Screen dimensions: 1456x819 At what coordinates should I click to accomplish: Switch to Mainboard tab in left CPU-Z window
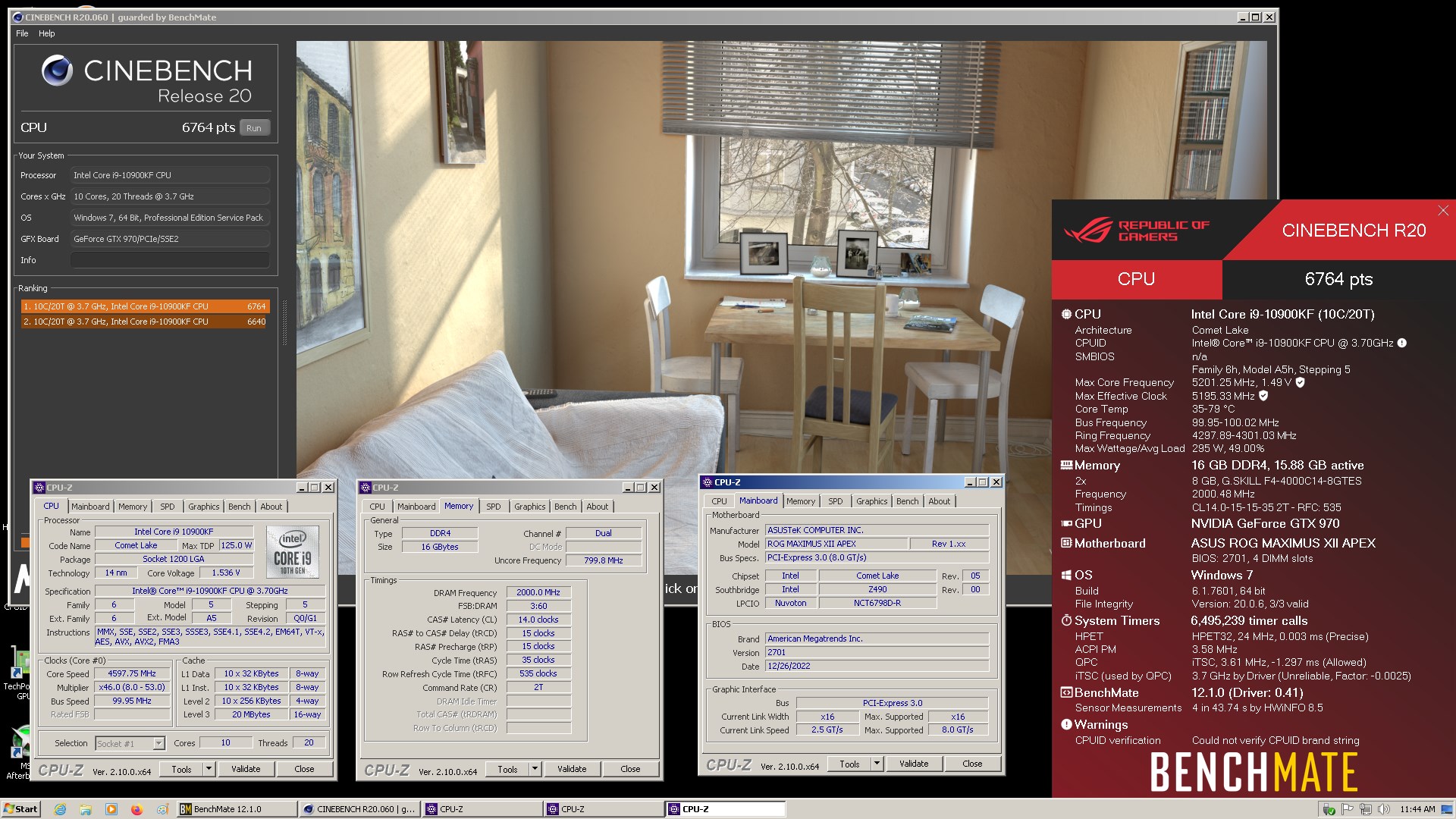(x=90, y=507)
